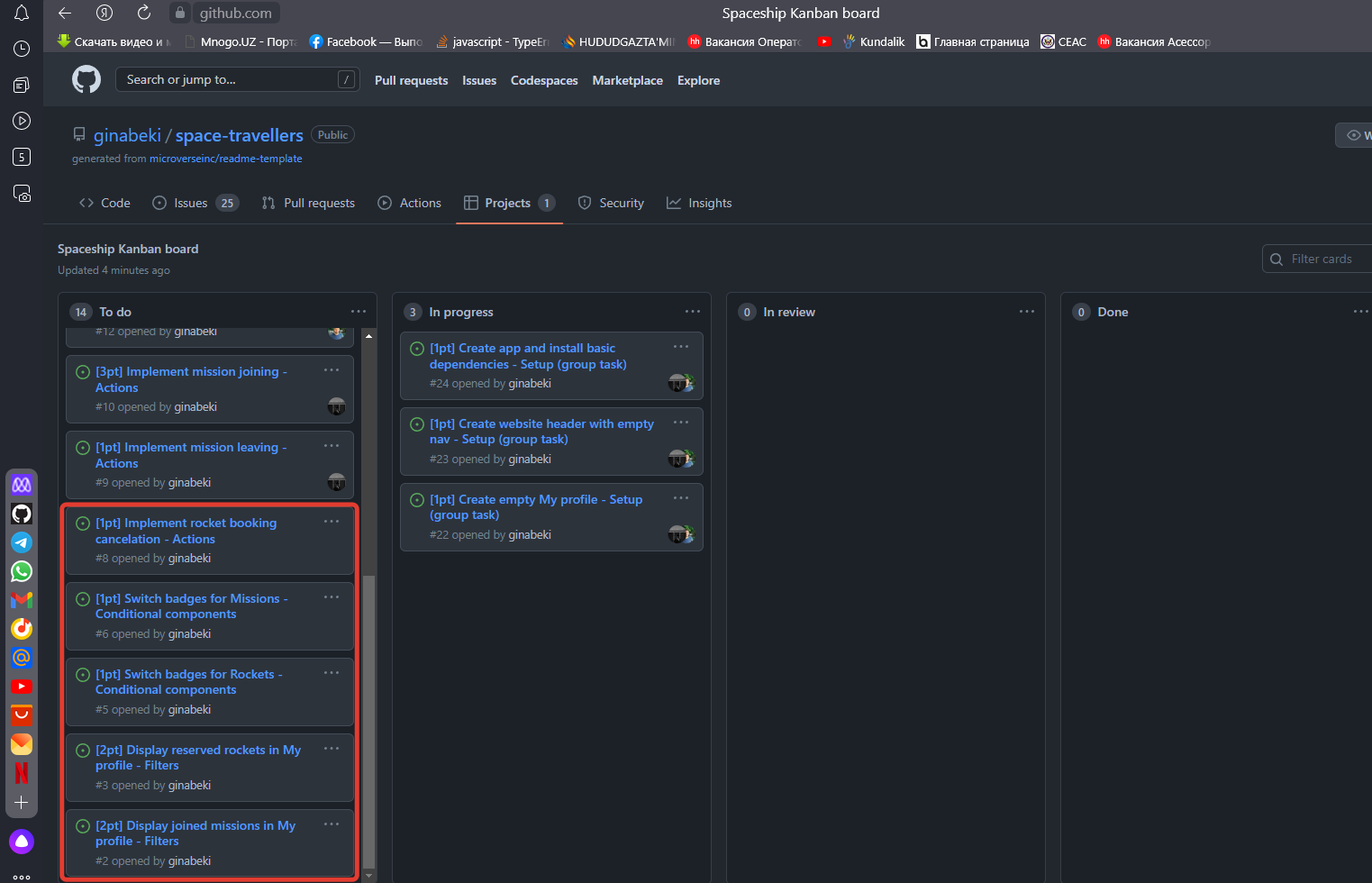Open Messenger from the sidebar
This screenshot has height=883, width=1372.
coord(22,484)
